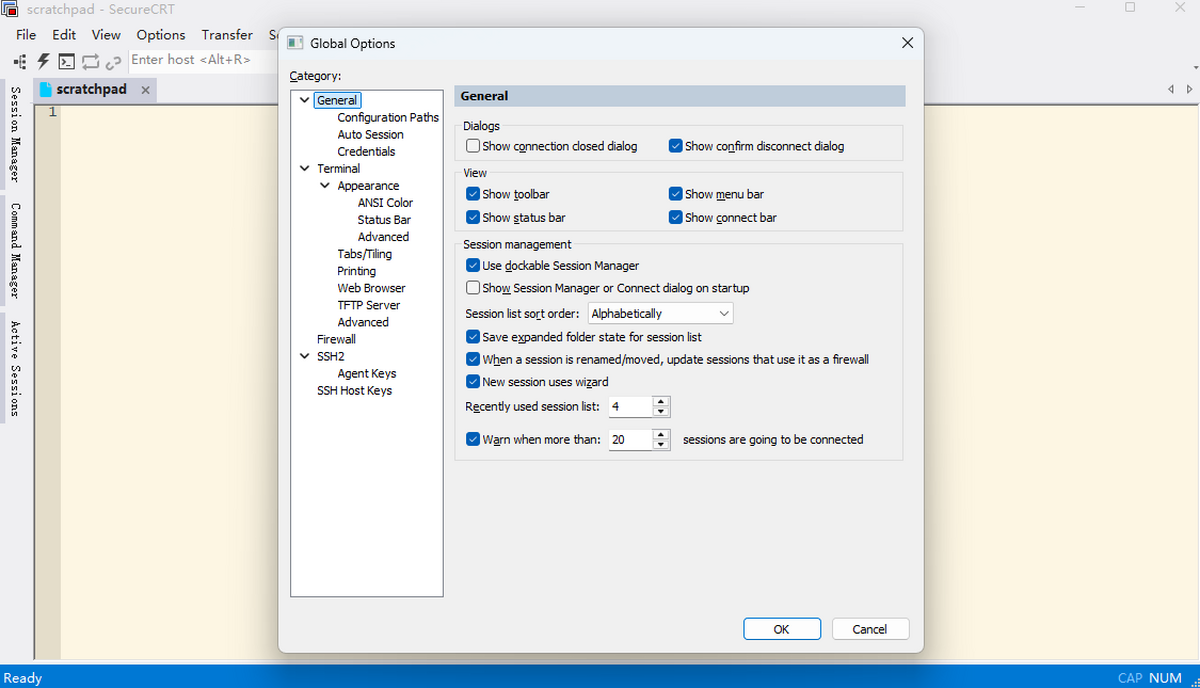1200x688 pixels.
Task: Close the scratchpad tab
Action: tap(145, 90)
